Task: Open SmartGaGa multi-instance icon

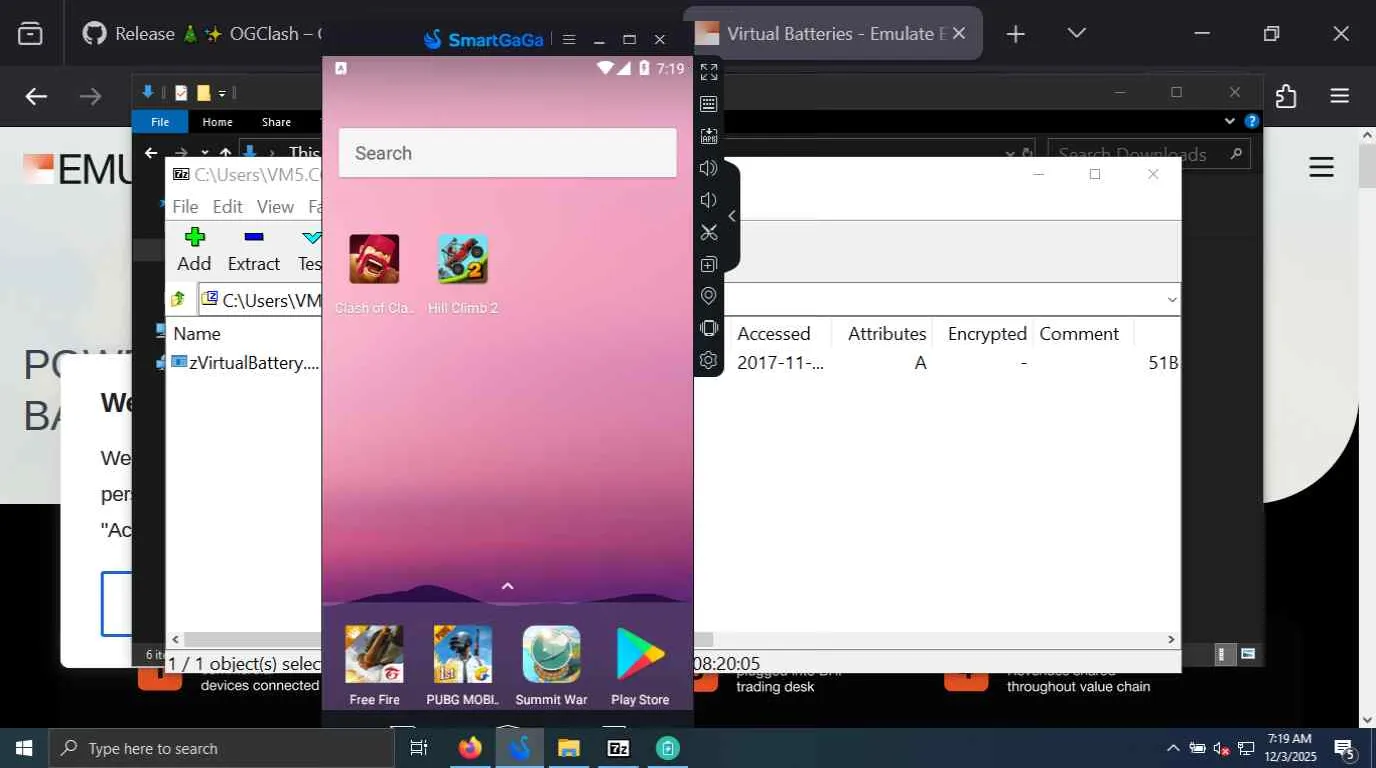Action: tap(709, 264)
